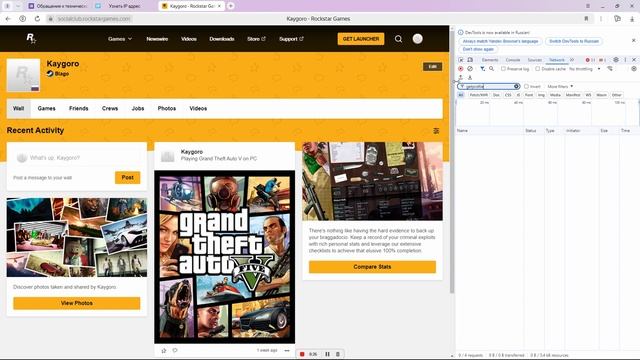Open network panel settings gear

tap(634, 69)
